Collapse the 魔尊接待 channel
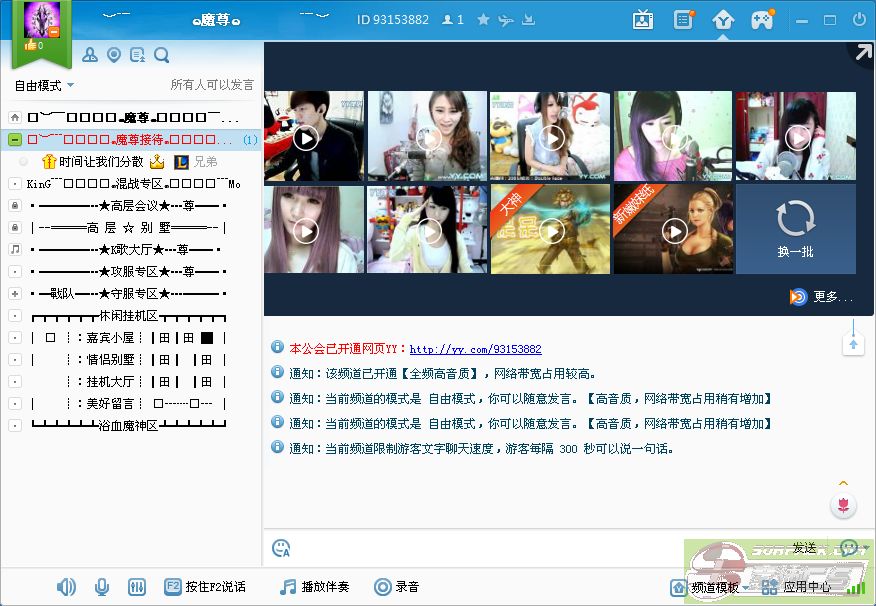876x606 pixels. coord(15,140)
